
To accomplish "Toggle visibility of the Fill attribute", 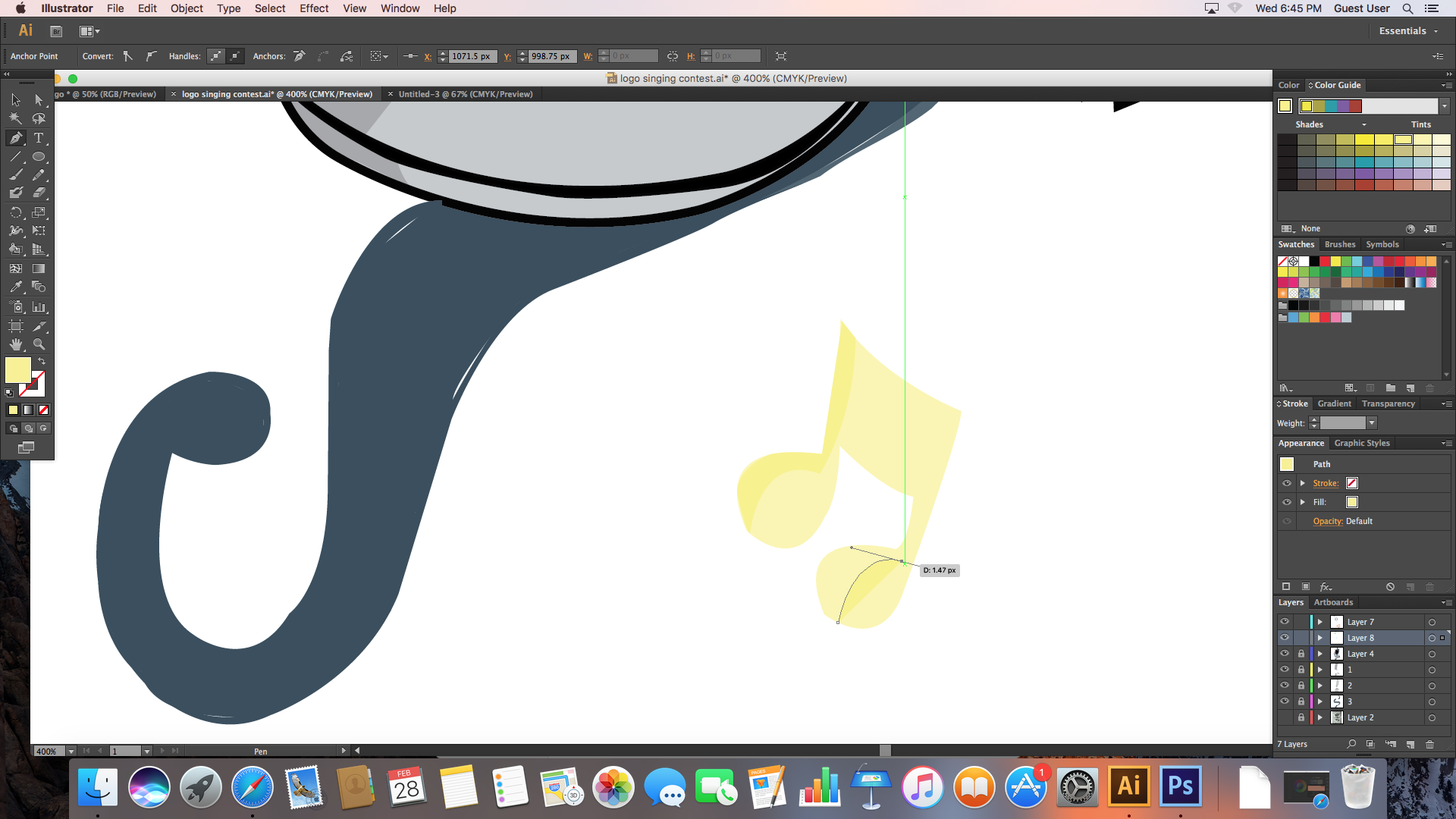I will pyautogui.click(x=1287, y=502).
